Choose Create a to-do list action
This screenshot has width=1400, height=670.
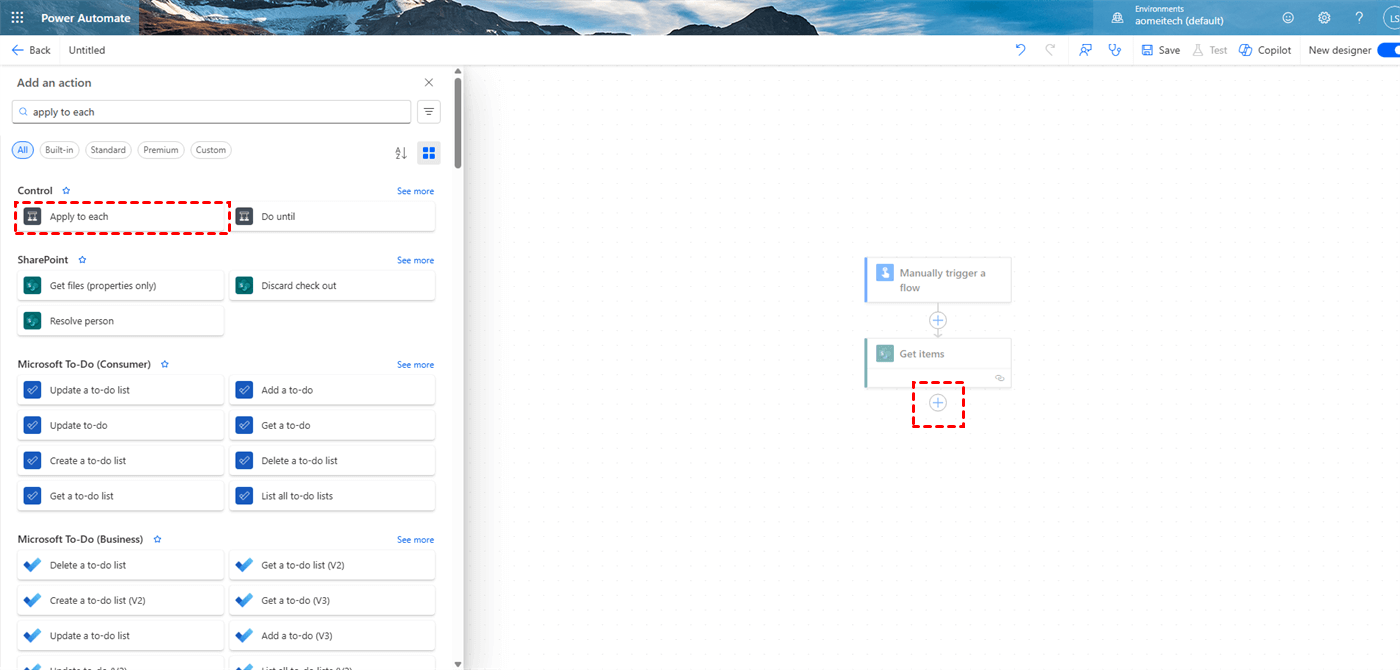(x=121, y=461)
